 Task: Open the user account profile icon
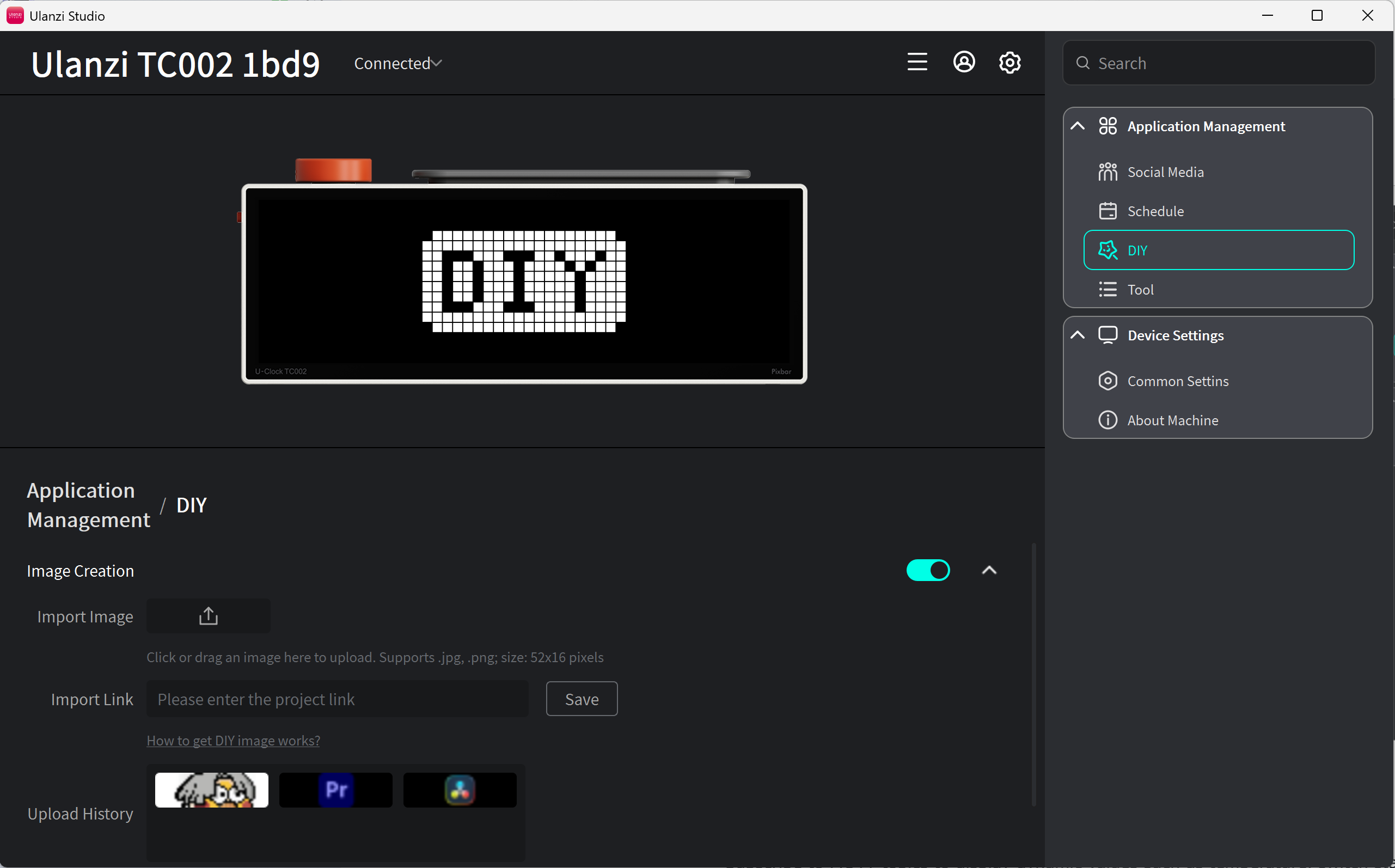click(964, 62)
